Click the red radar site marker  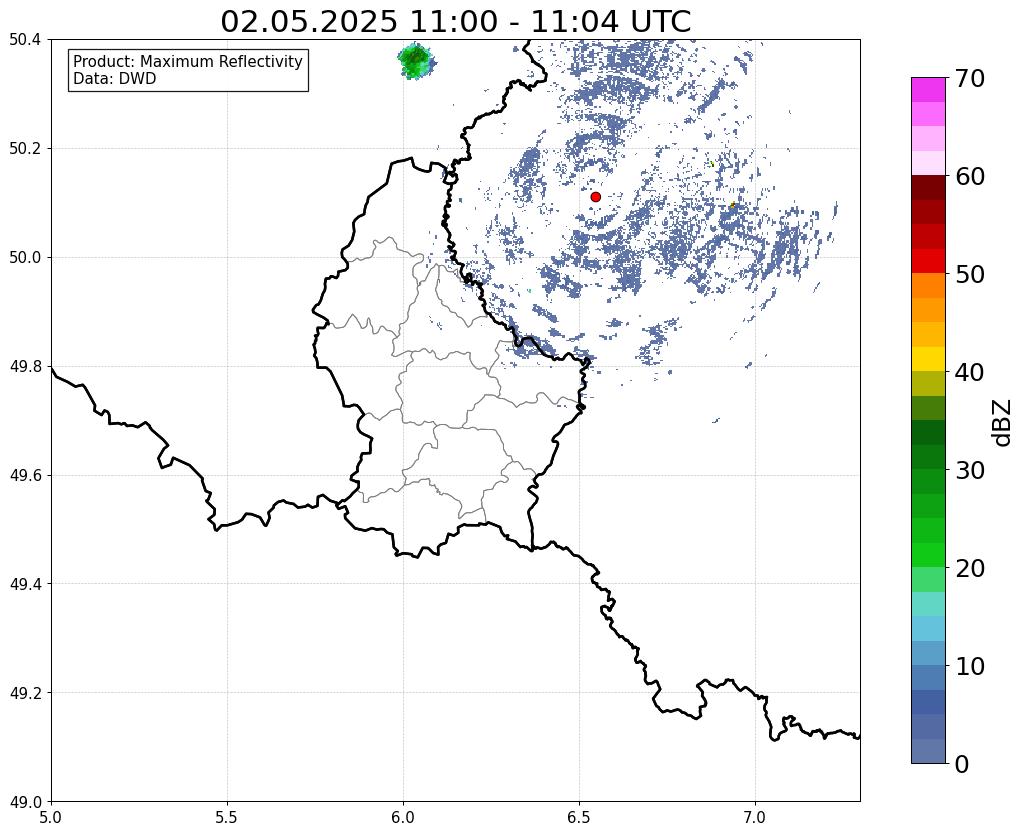tap(596, 196)
